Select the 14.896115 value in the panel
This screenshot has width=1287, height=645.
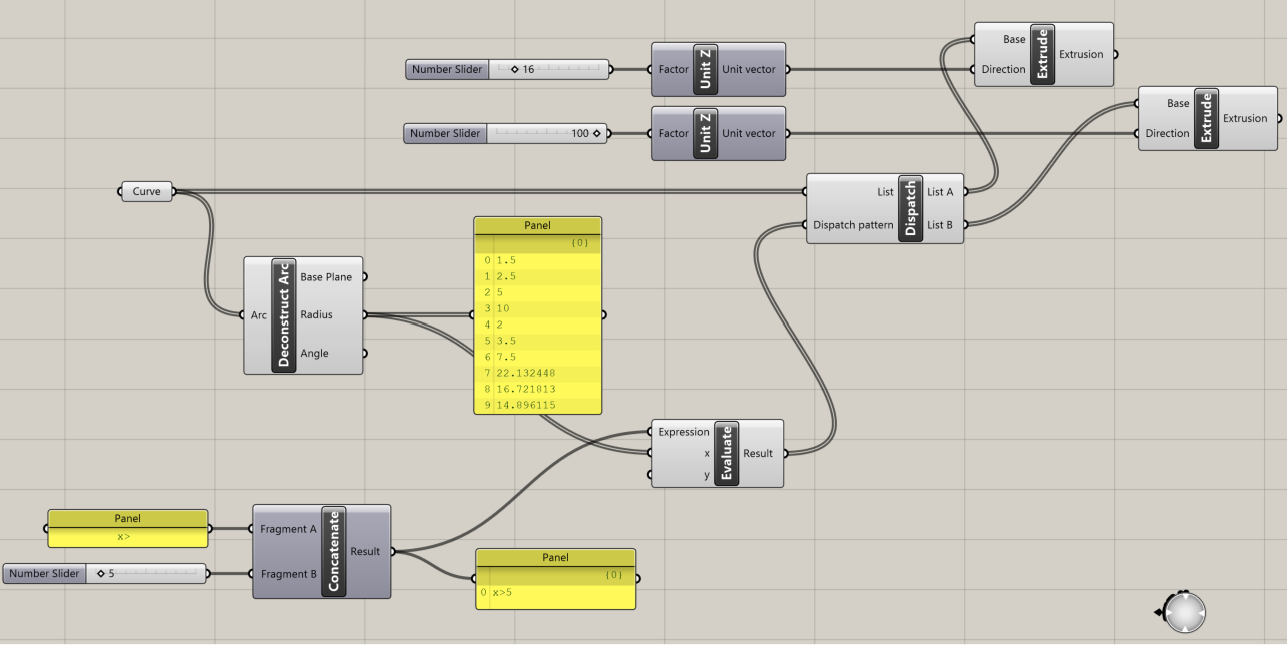[525, 405]
